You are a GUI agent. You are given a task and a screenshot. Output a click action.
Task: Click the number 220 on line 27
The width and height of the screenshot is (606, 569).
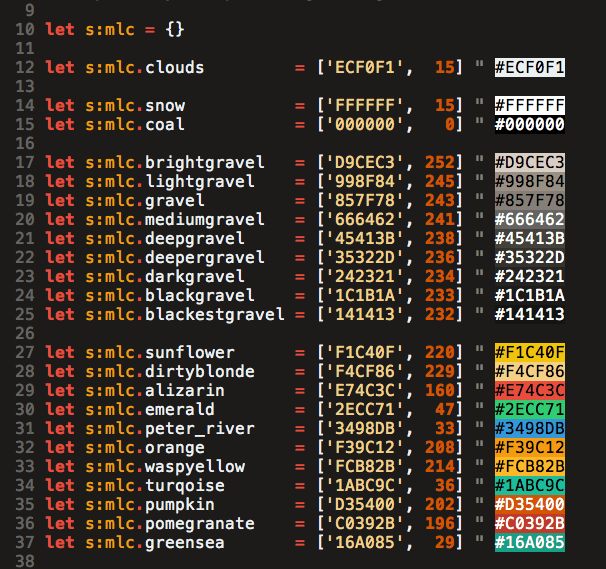click(x=440, y=352)
